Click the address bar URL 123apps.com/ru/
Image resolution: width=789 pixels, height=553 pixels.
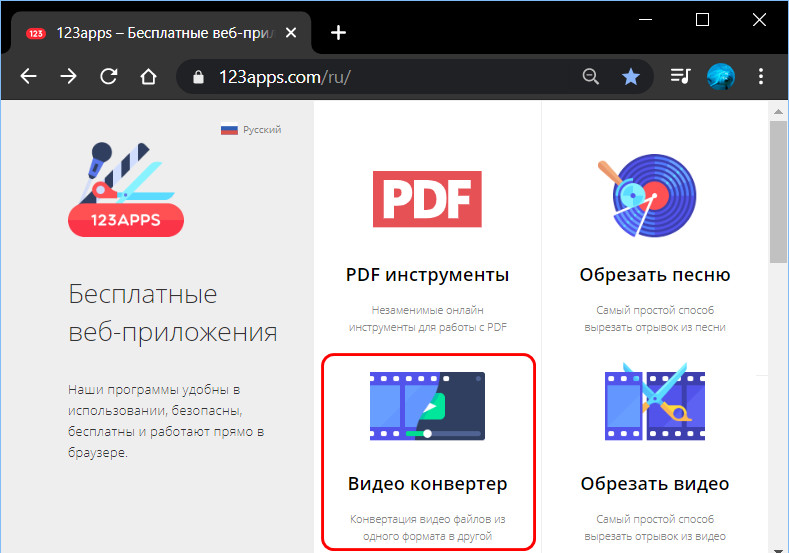click(284, 77)
